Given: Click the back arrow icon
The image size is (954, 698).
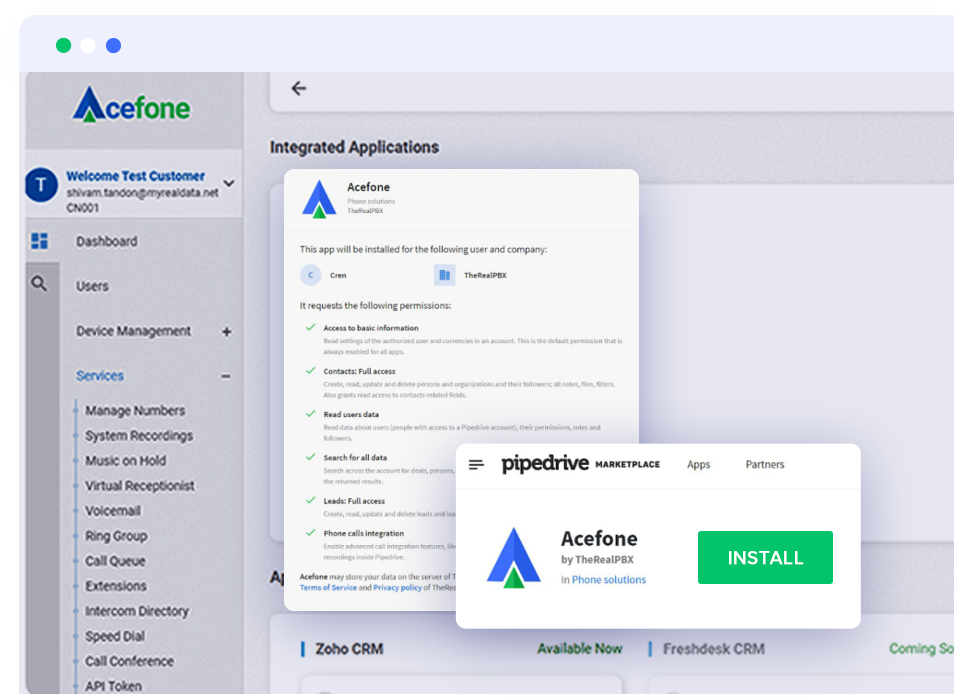Looking at the screenshot, I should (x=299, y=88).
